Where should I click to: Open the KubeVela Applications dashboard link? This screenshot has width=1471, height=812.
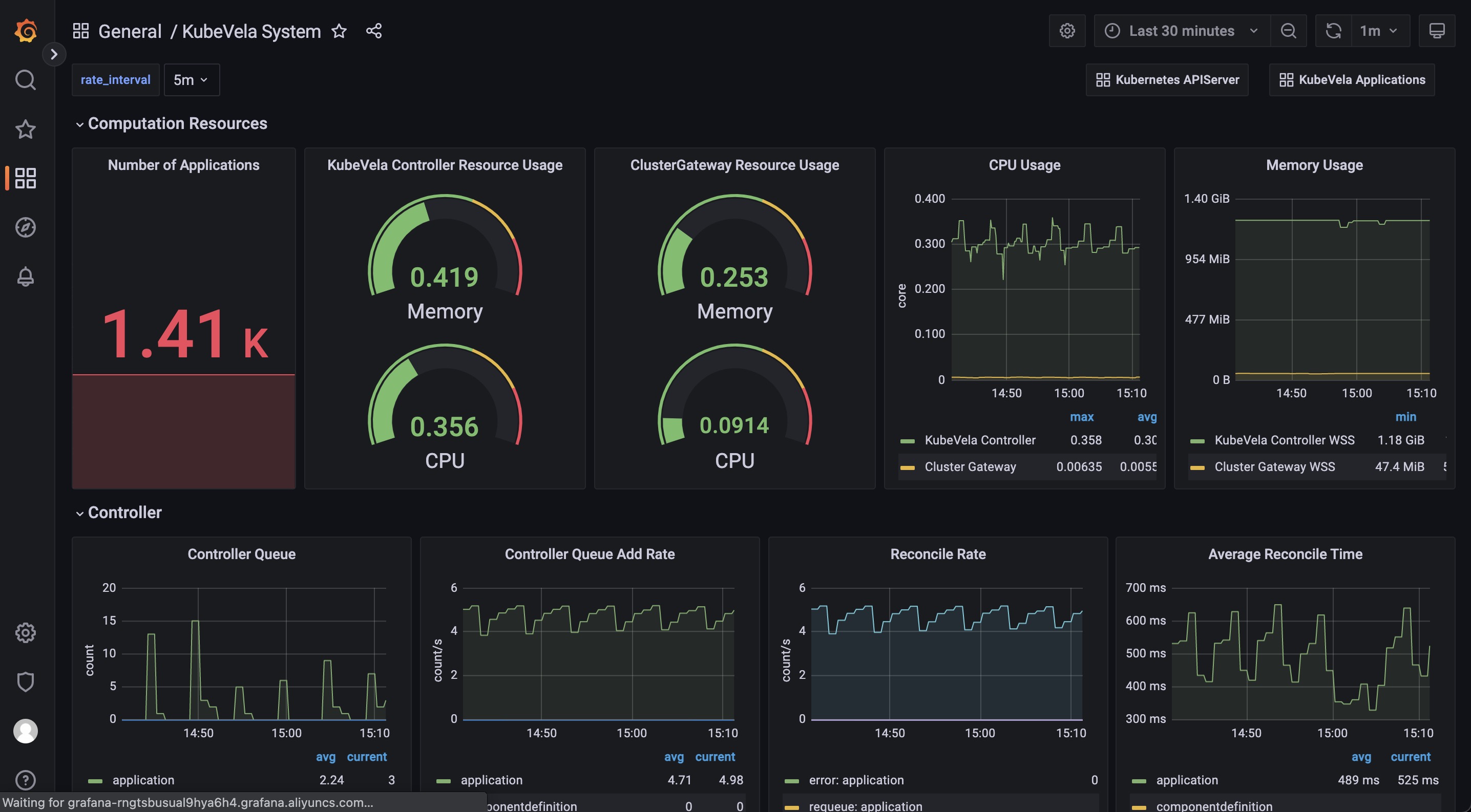1352,80
